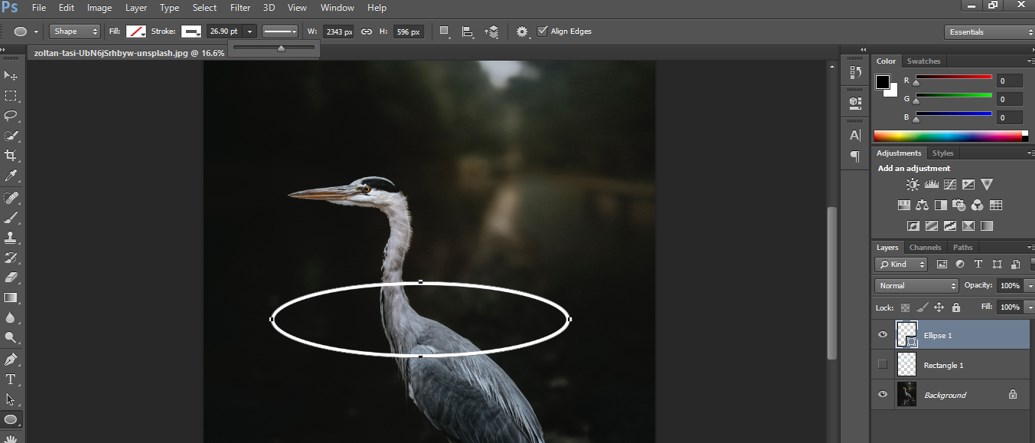Select the Ellipse shape tool in toolbox
The width and height of the screenshot is (1035, 443).
[x=11, y=419]
